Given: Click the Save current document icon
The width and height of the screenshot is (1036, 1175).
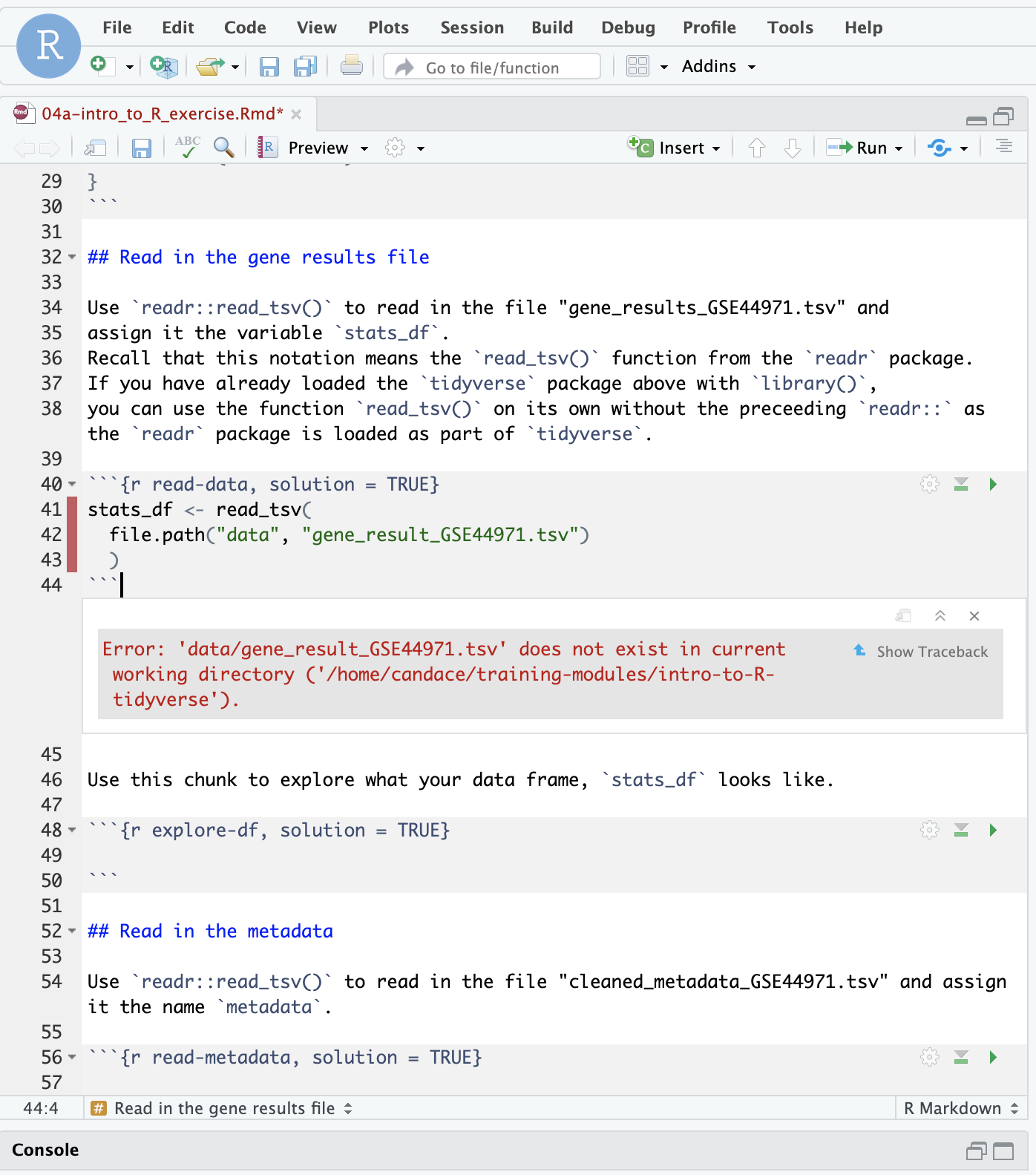Looking at the screenshot, I should coord(141,148).
